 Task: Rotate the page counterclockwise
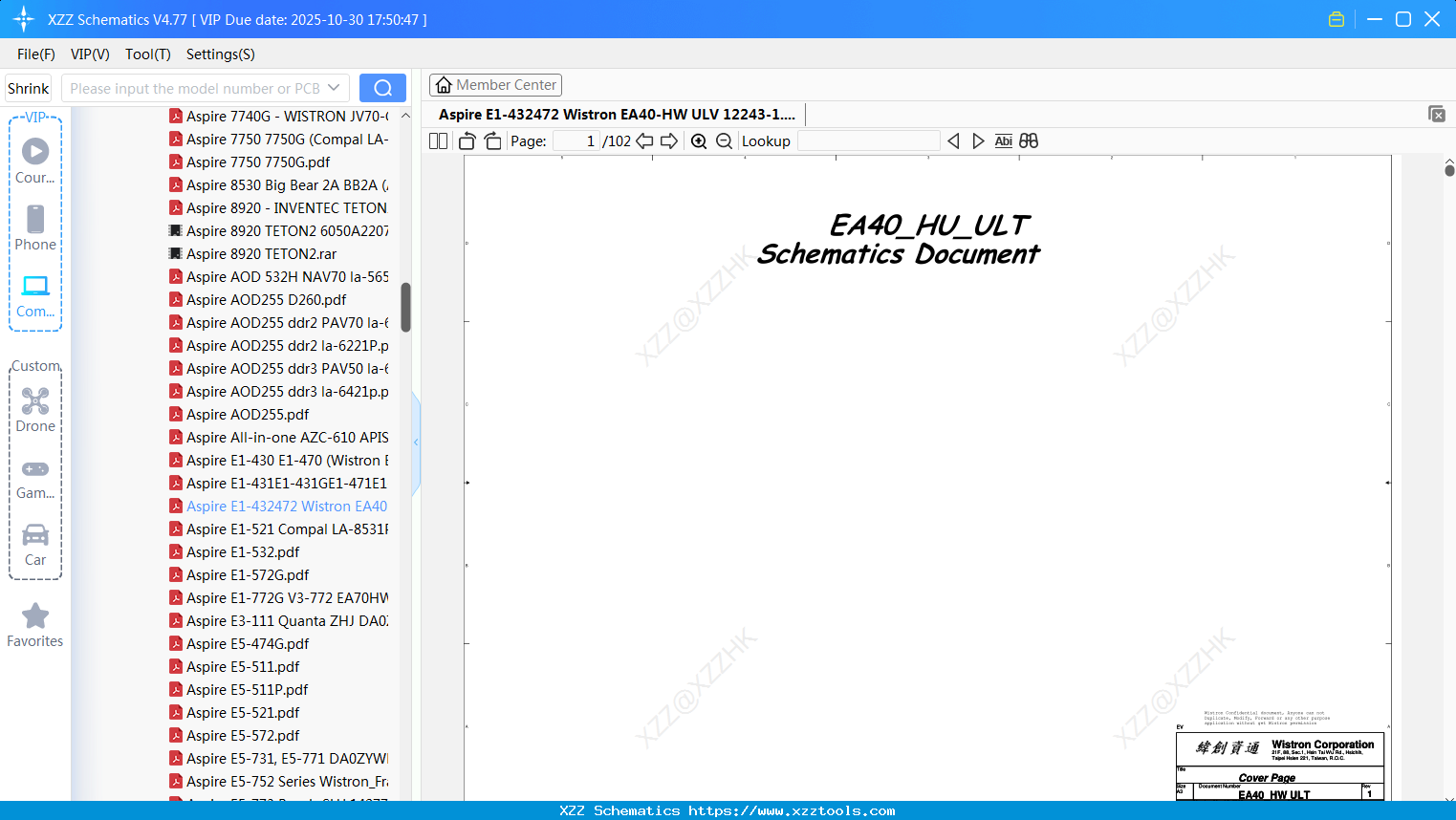(x=467, y=141)
